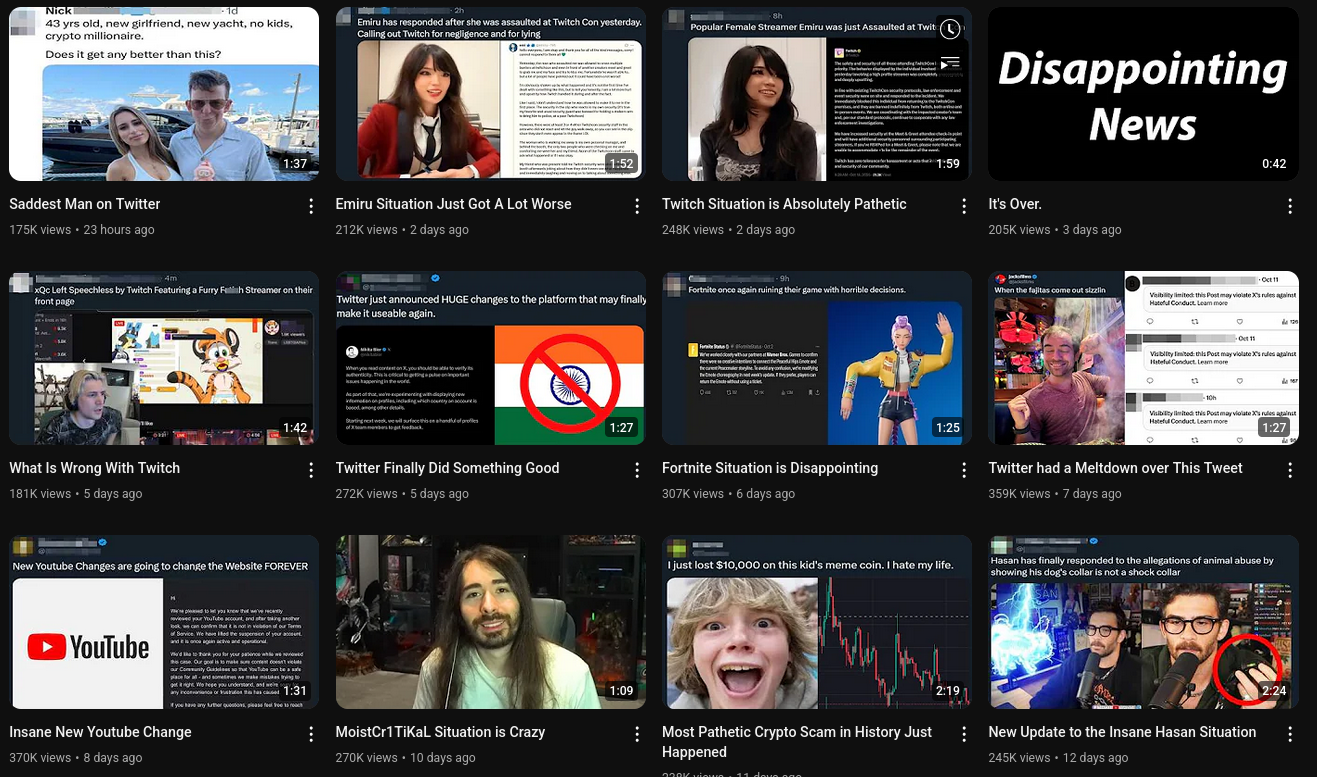The image size is (1317, 777).
Task: Open title Fortnite Situation is Disappointing
Action: (x=770, y=468)
